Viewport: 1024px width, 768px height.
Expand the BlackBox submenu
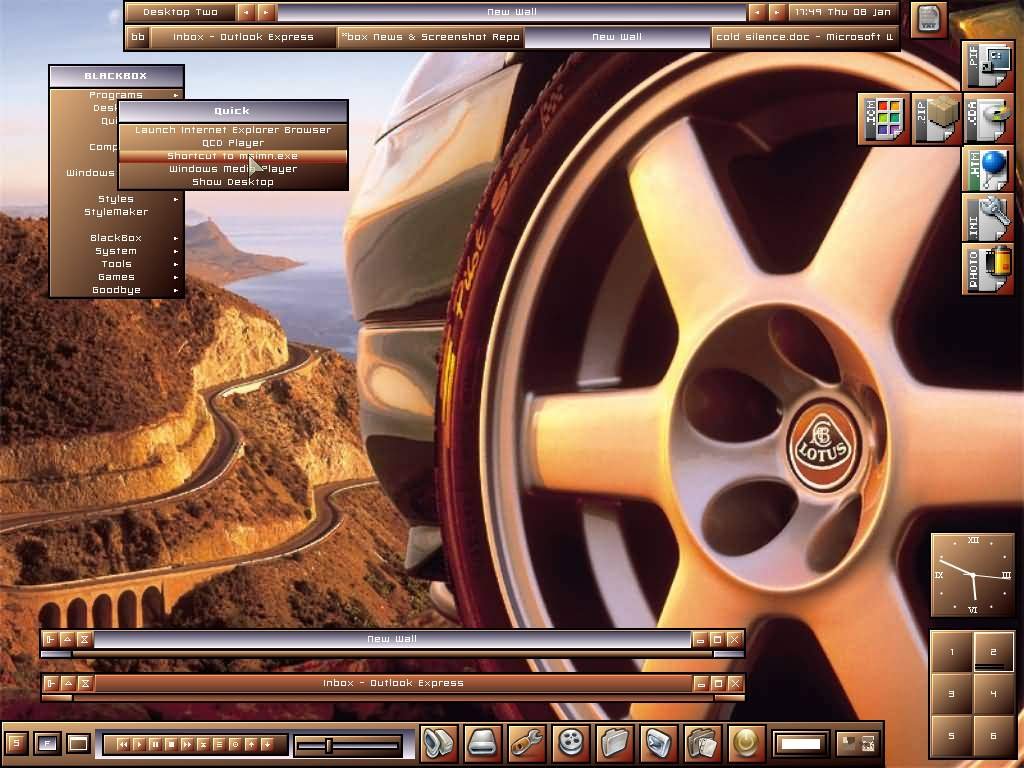[116, 238]
